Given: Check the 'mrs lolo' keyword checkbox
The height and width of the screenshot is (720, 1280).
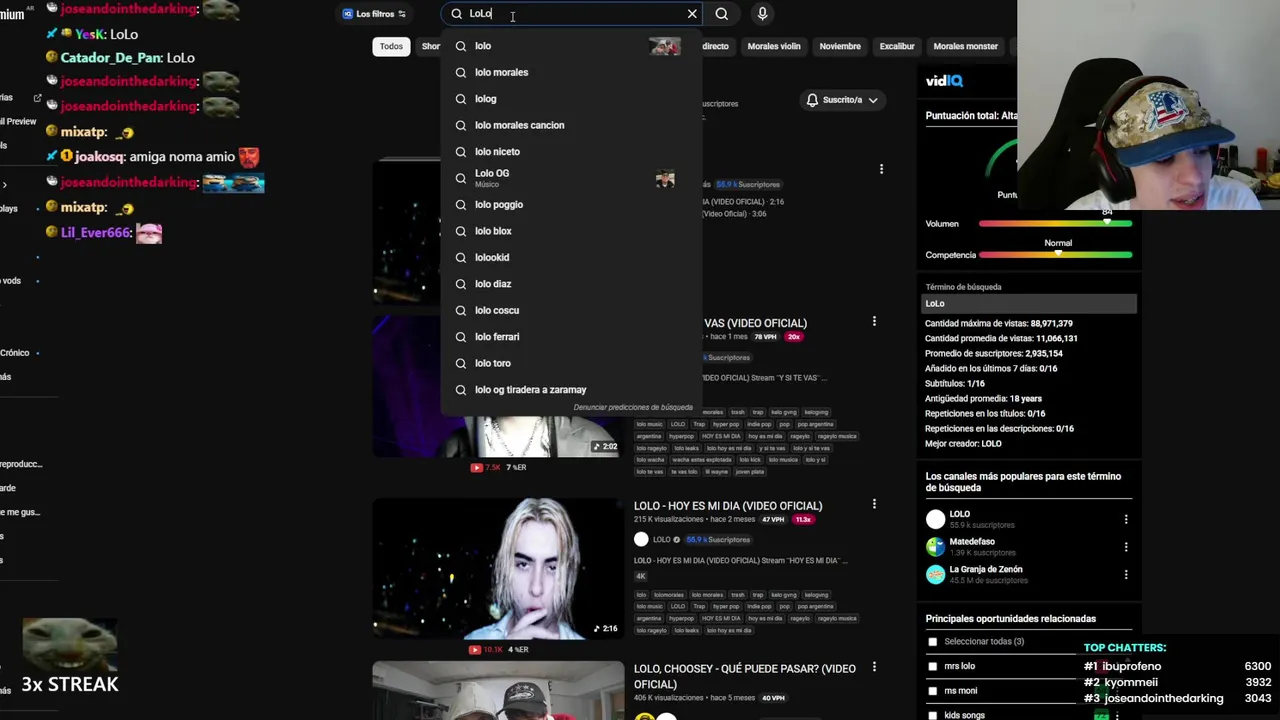Looking at the screenshot, I should tap(933, 666).
